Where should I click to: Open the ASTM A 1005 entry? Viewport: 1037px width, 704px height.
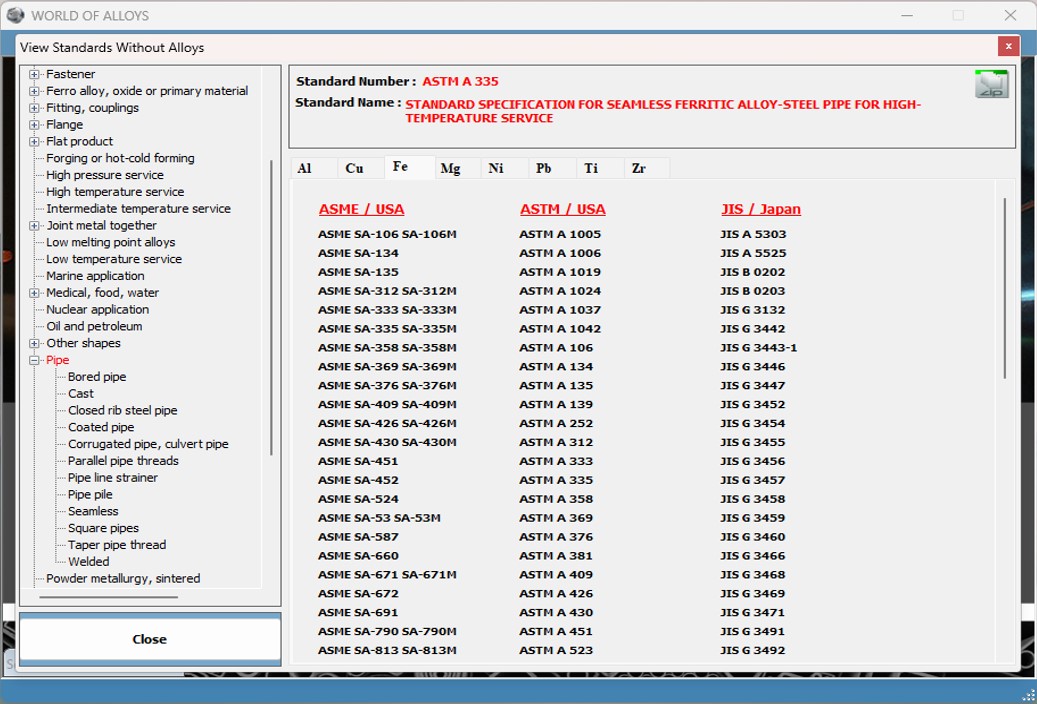tap(560, 234)
